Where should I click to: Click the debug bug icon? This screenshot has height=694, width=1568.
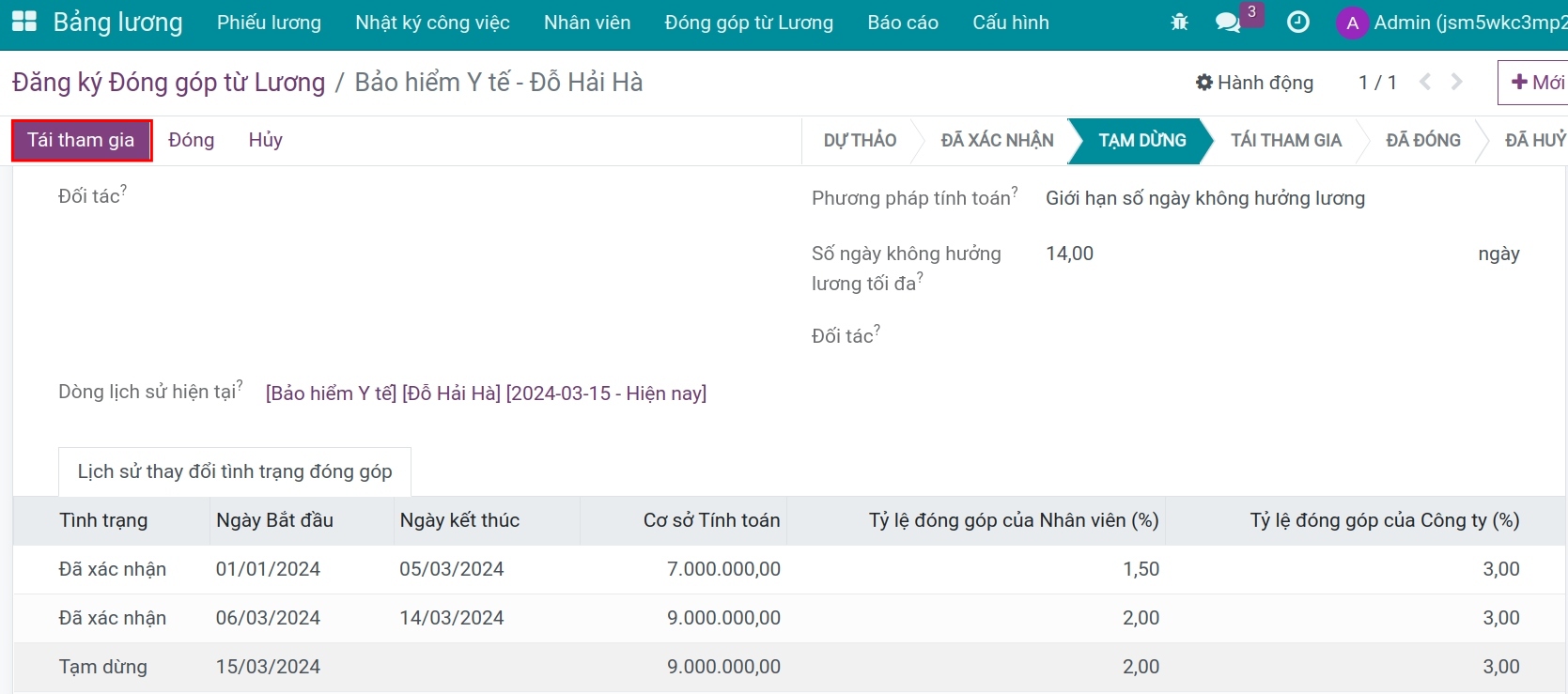pyautogui.click(x=1180, y=23)
